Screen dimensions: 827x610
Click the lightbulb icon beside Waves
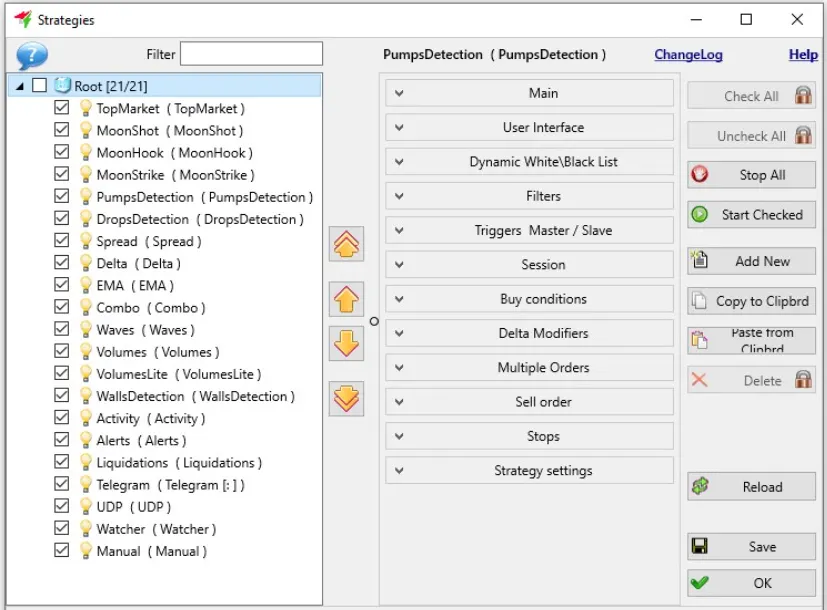85,330
